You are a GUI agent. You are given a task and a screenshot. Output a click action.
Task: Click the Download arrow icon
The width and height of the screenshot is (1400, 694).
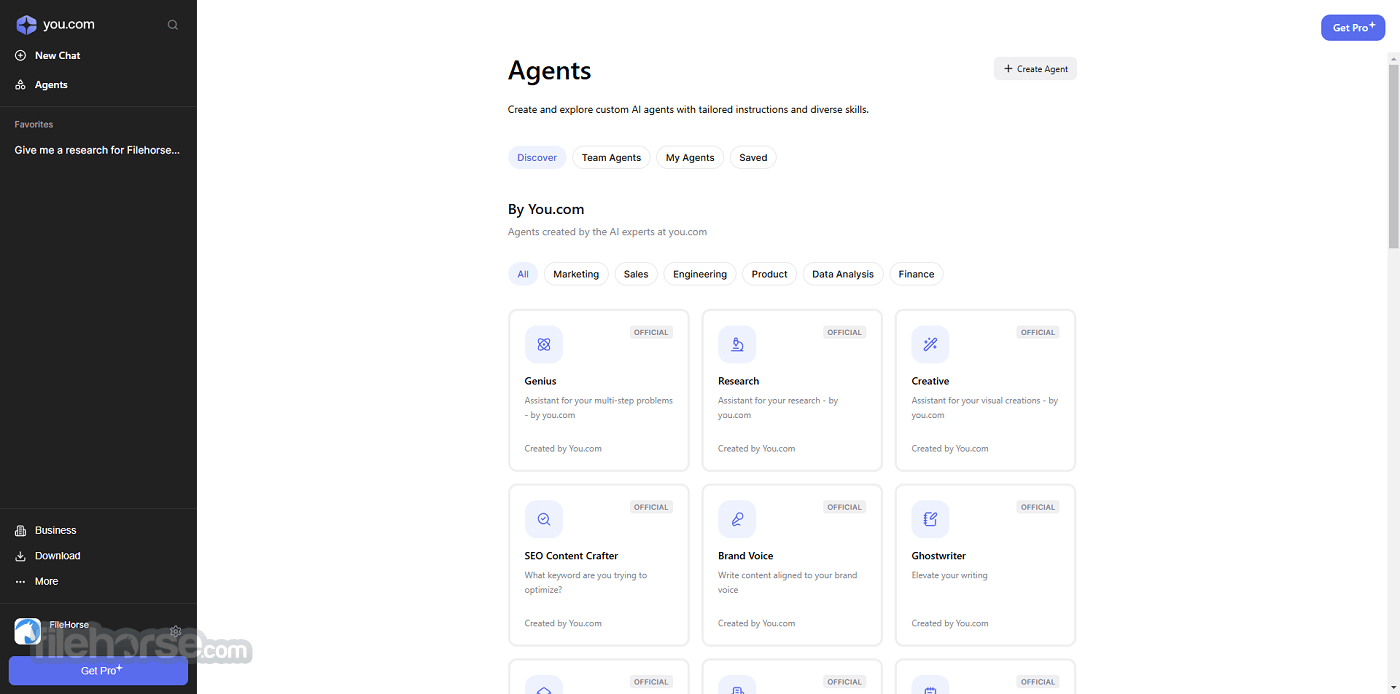point(20,556)
